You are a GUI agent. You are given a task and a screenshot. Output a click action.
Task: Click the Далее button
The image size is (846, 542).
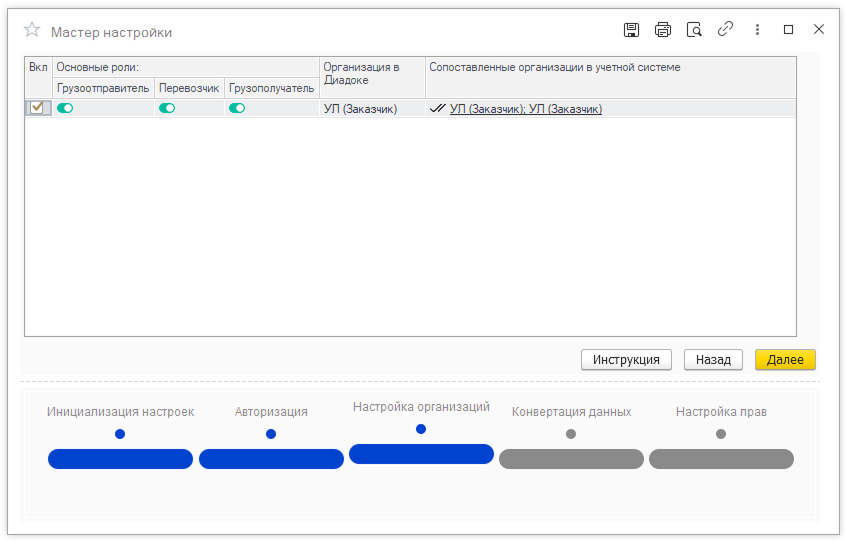(785, 360)
